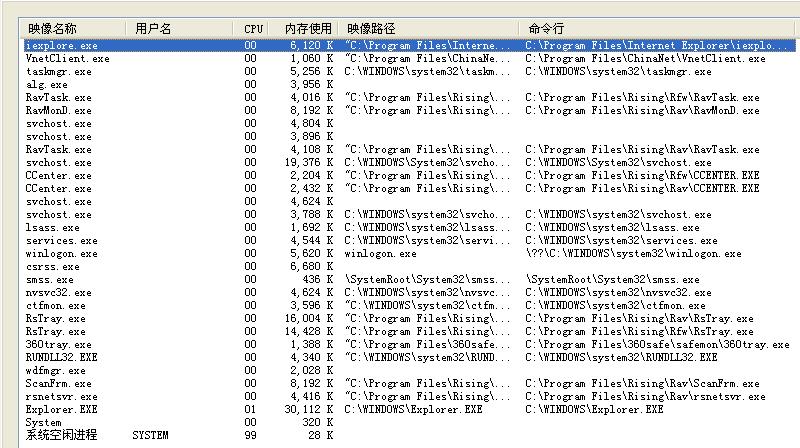
Task: Click the 436 K memory value
Action: (x=318, y=280)
